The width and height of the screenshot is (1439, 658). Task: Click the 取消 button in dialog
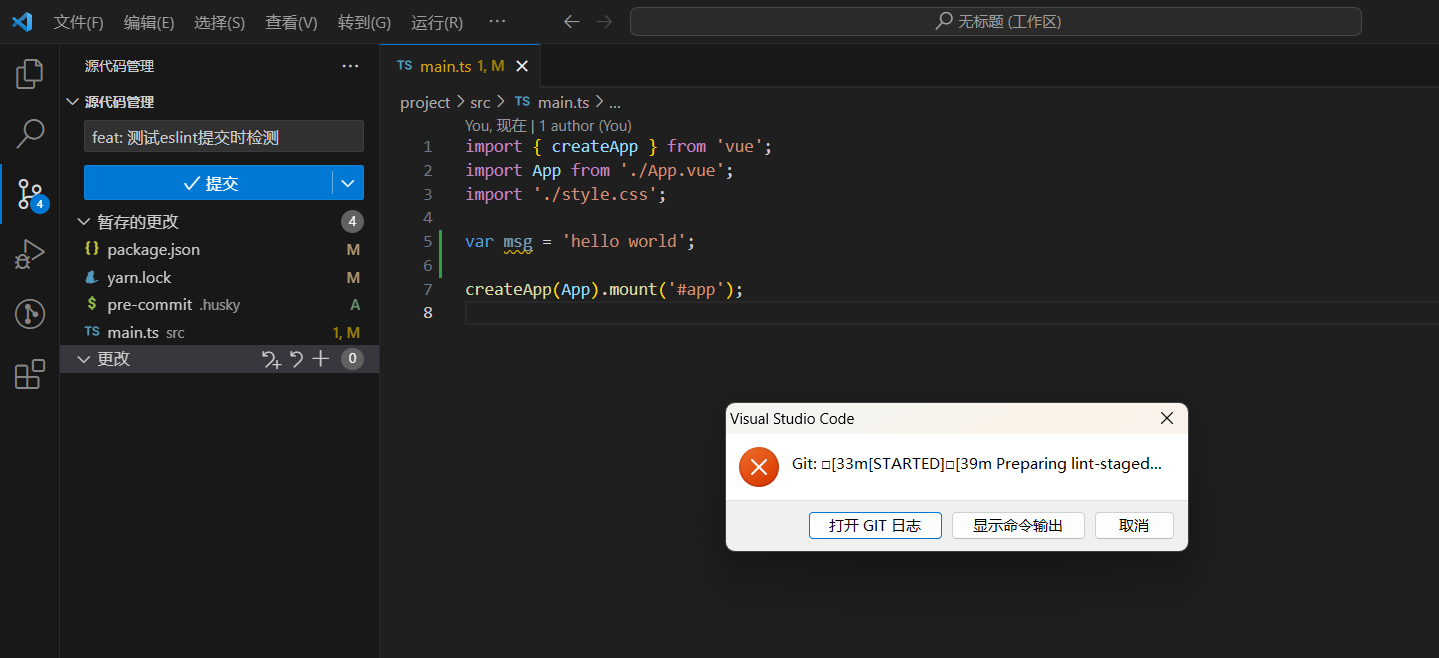click(x=1134, y=525)
